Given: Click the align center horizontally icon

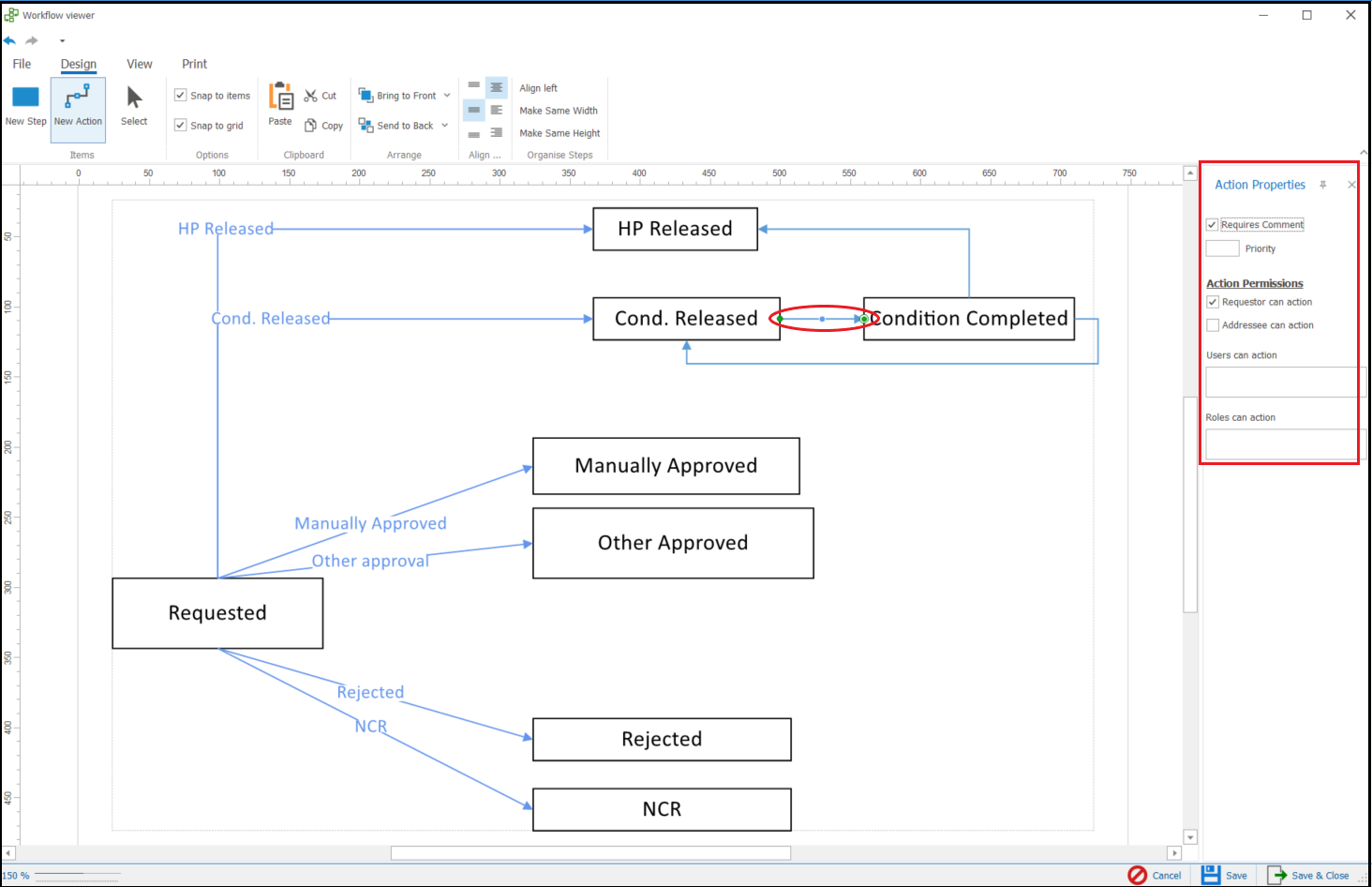Looking at the screenshot, I should point(497,87).
